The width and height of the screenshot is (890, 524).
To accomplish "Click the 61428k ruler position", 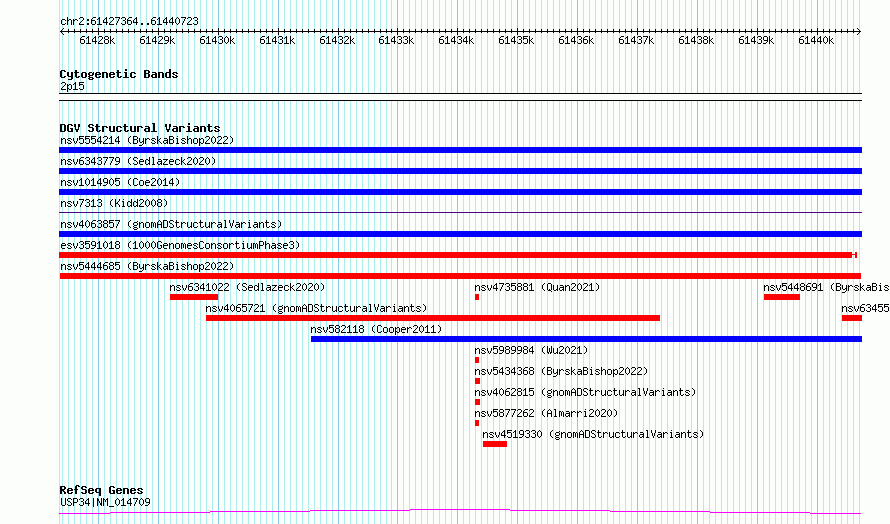I will click(x=97, y=40).
